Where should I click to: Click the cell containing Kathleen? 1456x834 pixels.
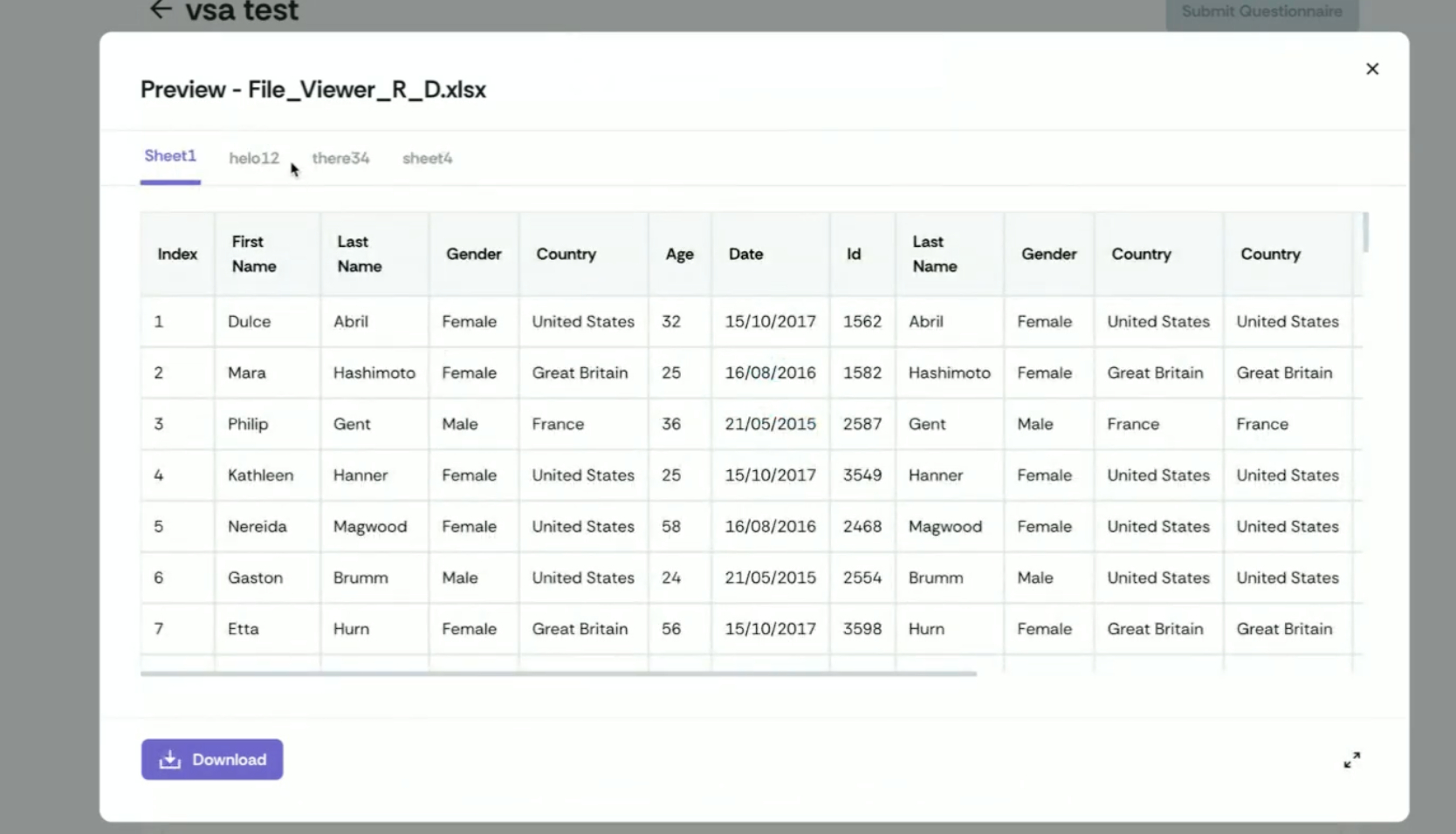point(267,475)
